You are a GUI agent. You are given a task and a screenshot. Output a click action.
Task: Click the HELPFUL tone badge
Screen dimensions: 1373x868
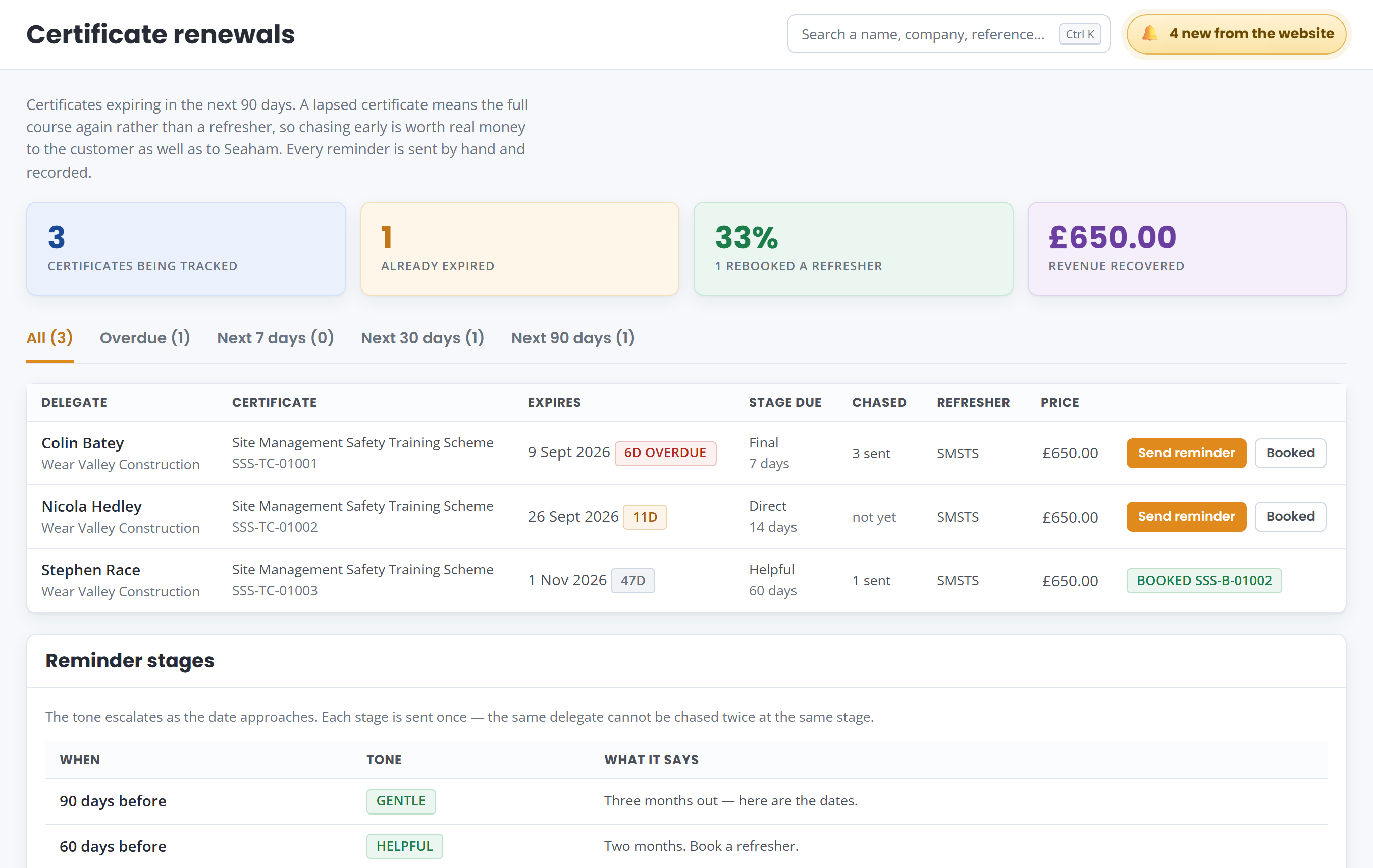tap(405, 846)
